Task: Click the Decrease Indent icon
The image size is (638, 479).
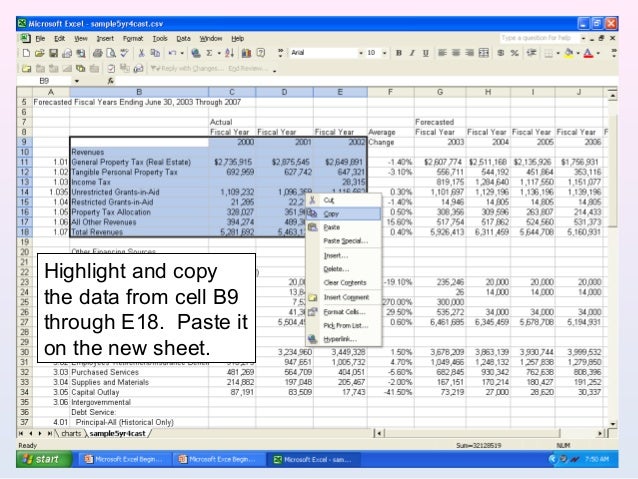Action: (x=531, y=53)
